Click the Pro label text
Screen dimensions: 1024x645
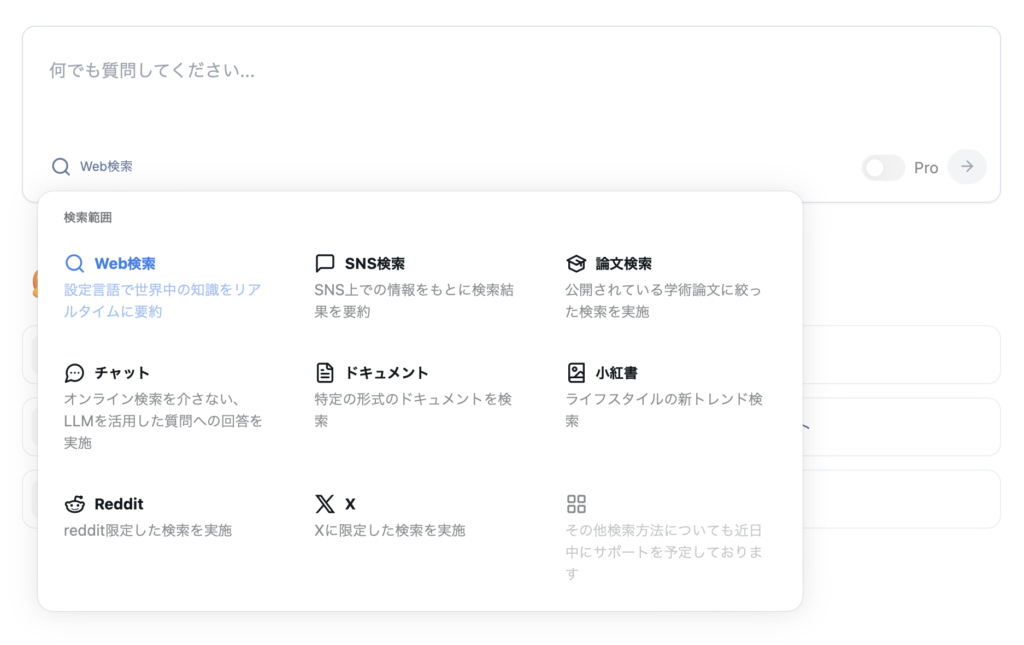pos(926,168)
